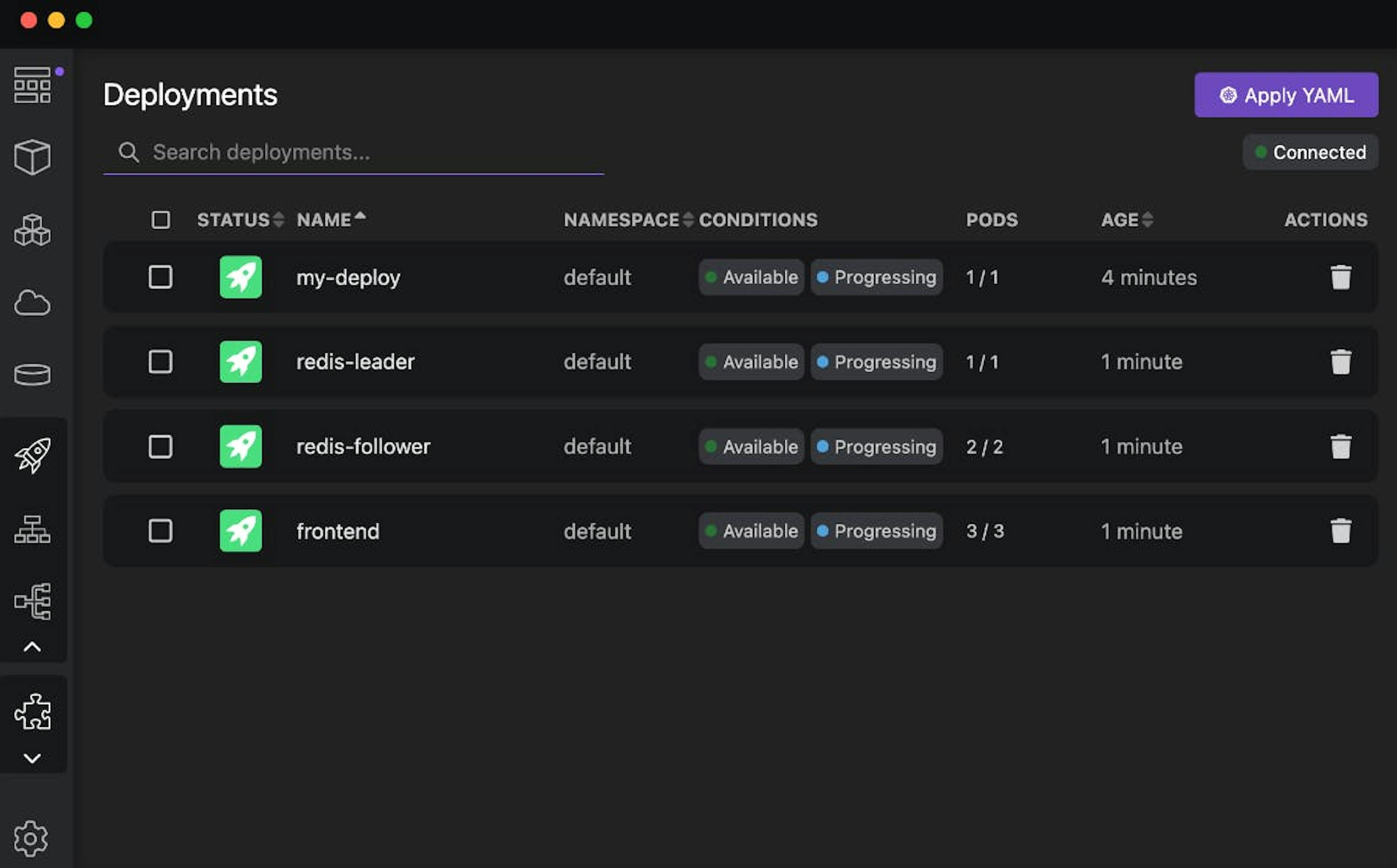Image resolution: width=1397 pixels, height=868 pixels.
Task: Open the redis-leader deployment name
Action: point(355,362)
